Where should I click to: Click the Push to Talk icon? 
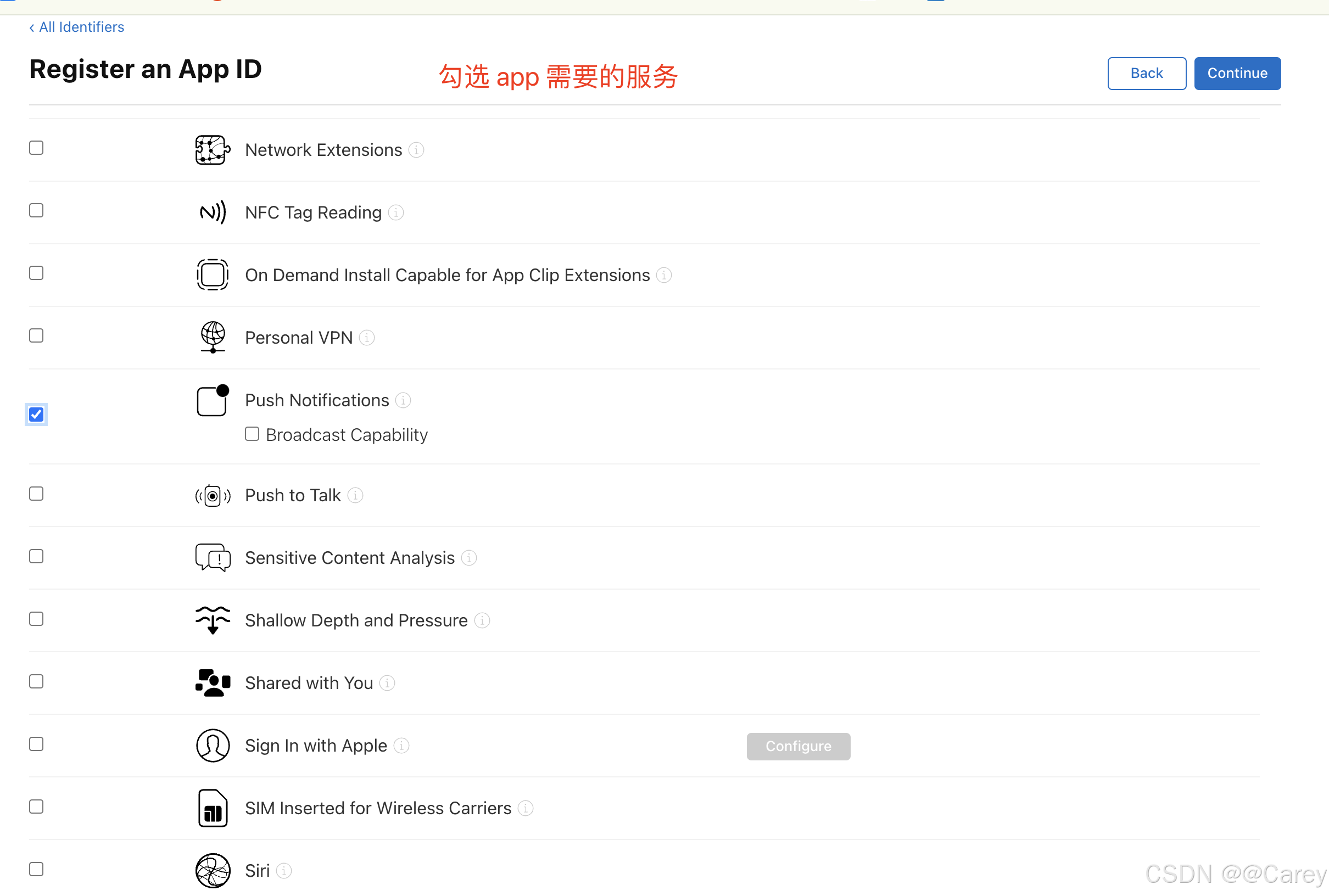[212, 495]
